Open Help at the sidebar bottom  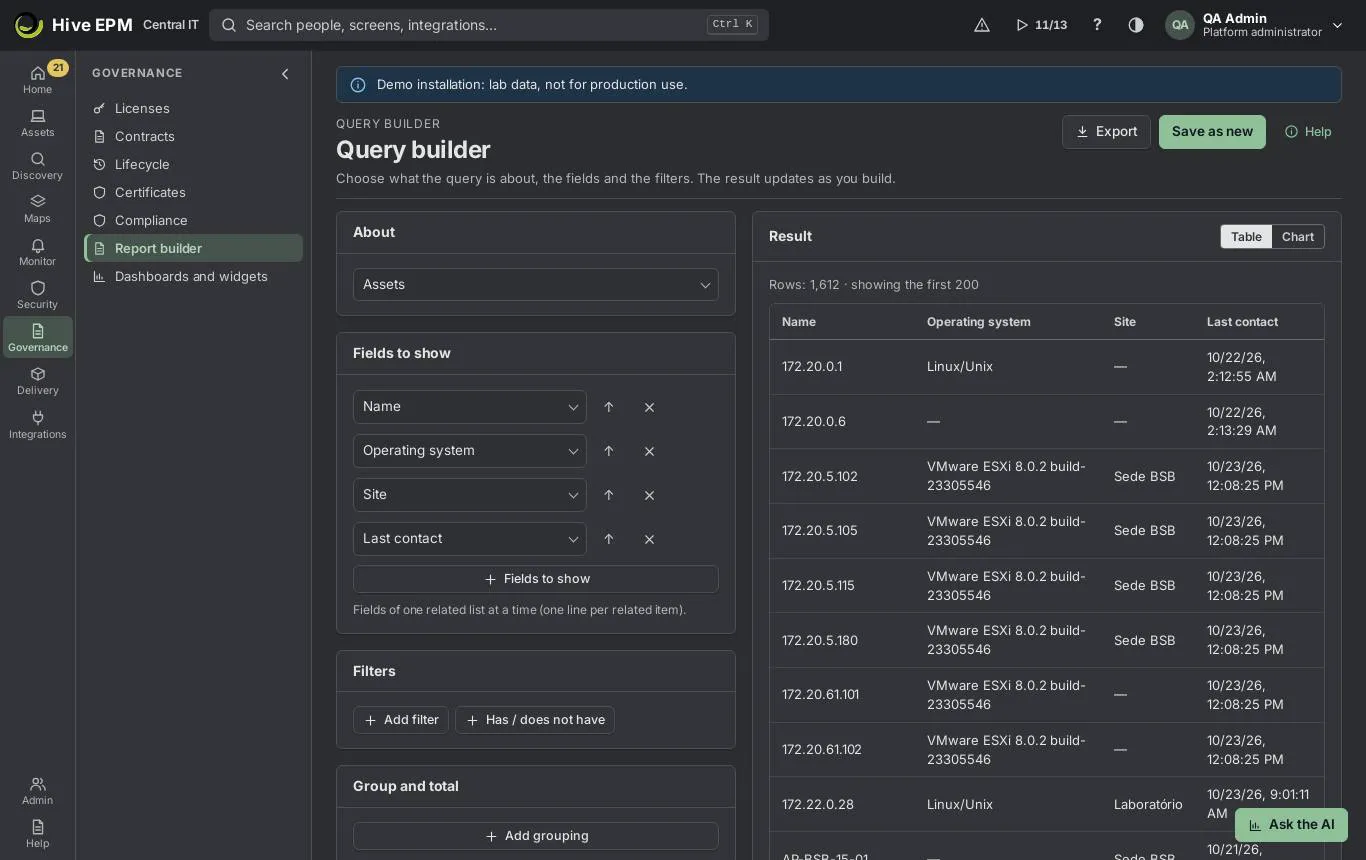(37, 834)
